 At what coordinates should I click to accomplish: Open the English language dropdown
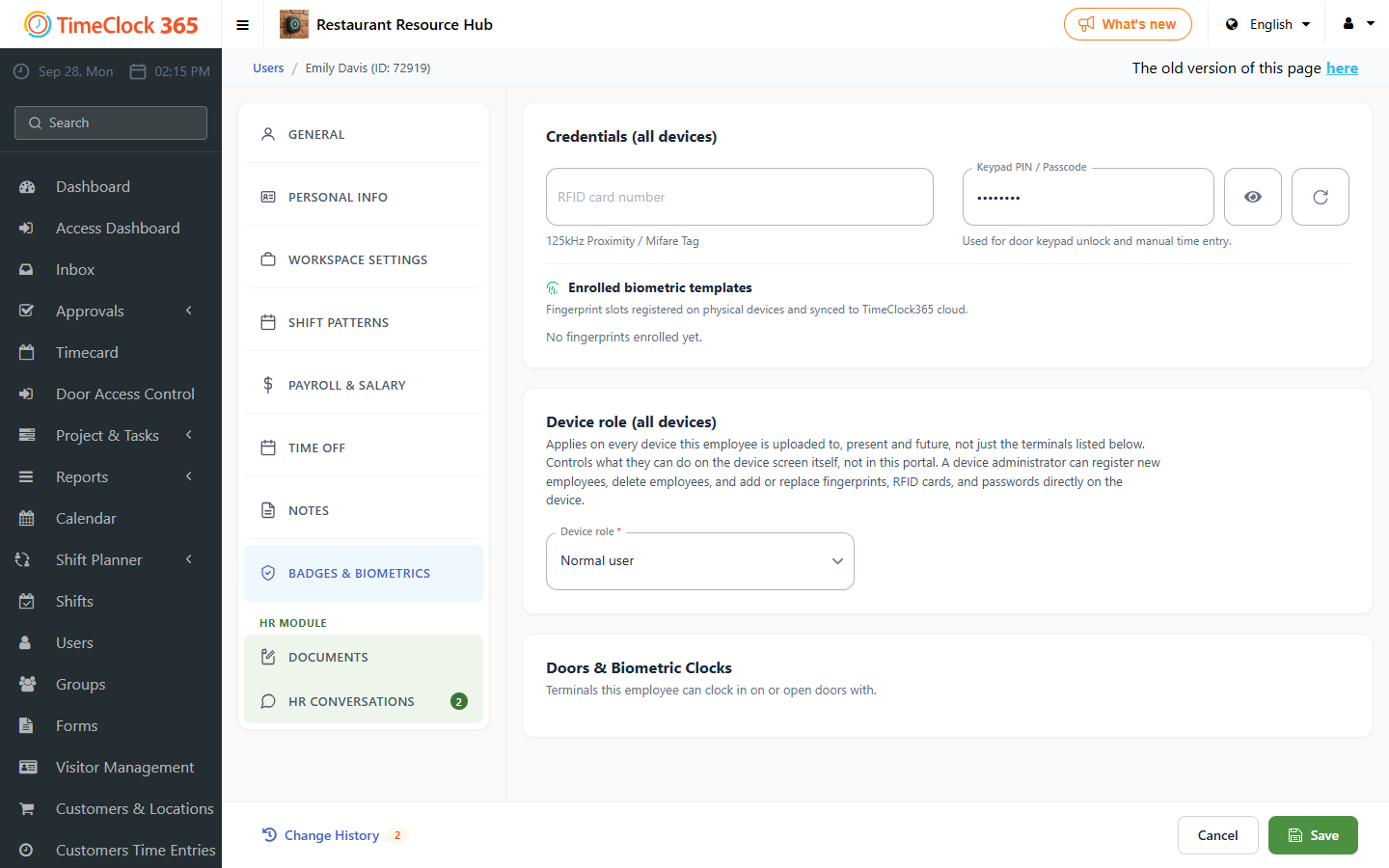tap(1268, 24)
